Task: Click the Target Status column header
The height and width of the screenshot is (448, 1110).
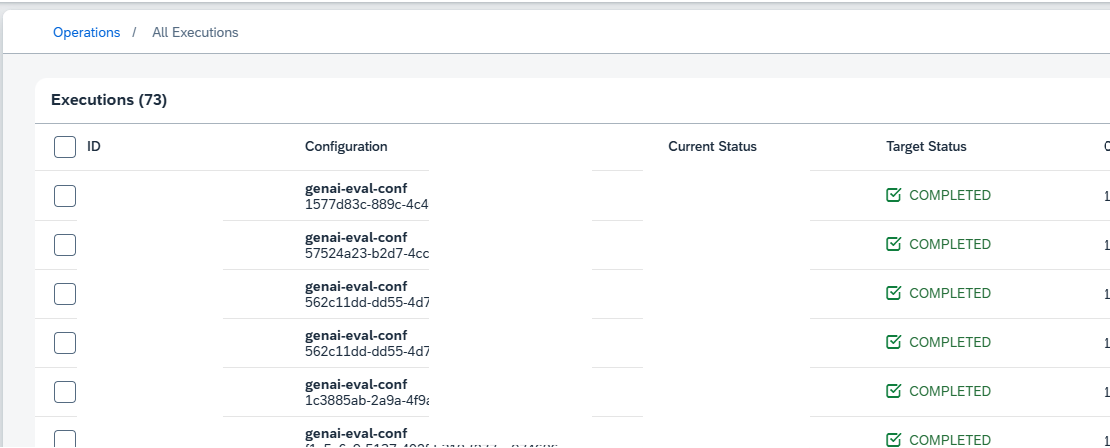Action: (x=926, y=147)
